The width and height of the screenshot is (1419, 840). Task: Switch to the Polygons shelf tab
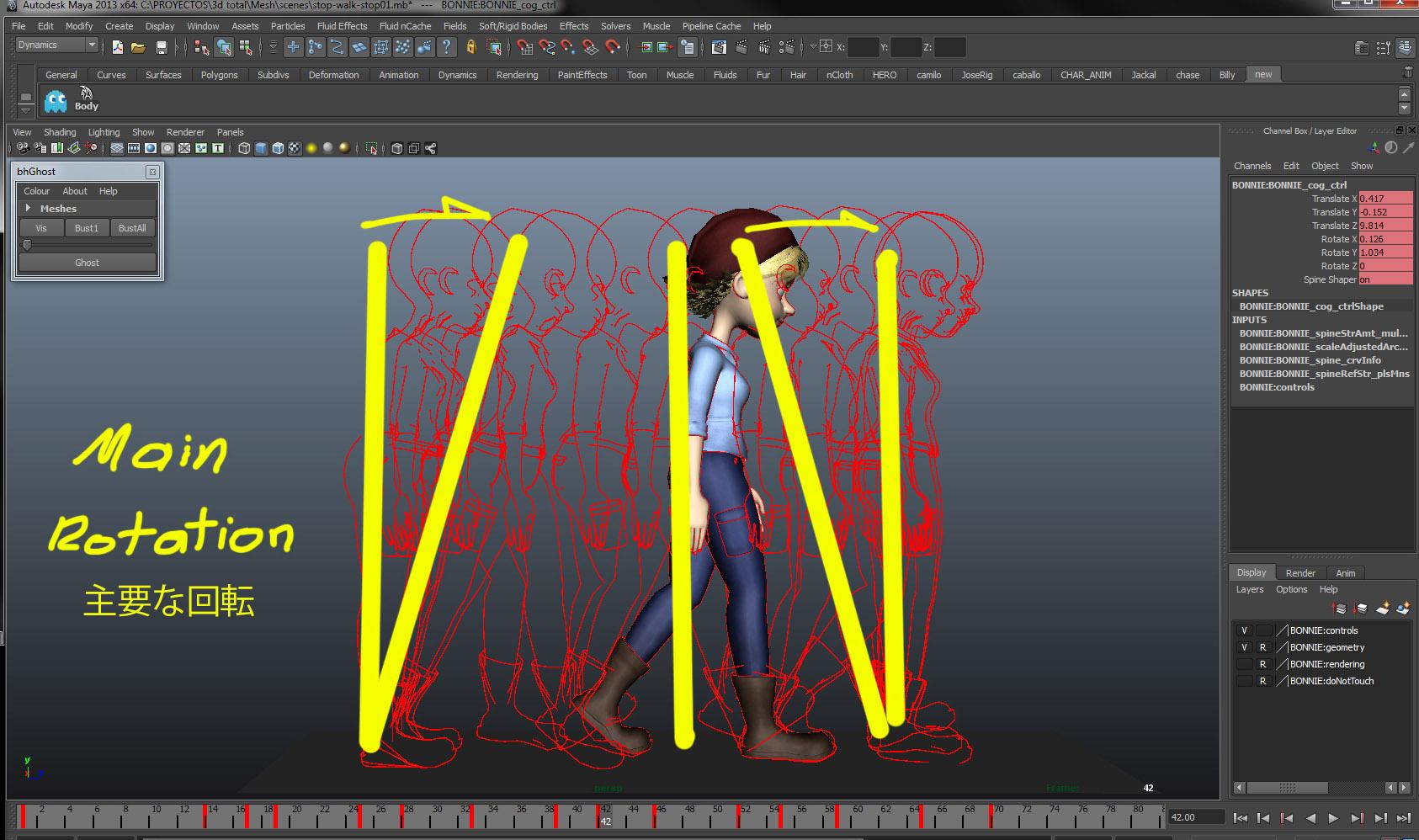point(219,75)
